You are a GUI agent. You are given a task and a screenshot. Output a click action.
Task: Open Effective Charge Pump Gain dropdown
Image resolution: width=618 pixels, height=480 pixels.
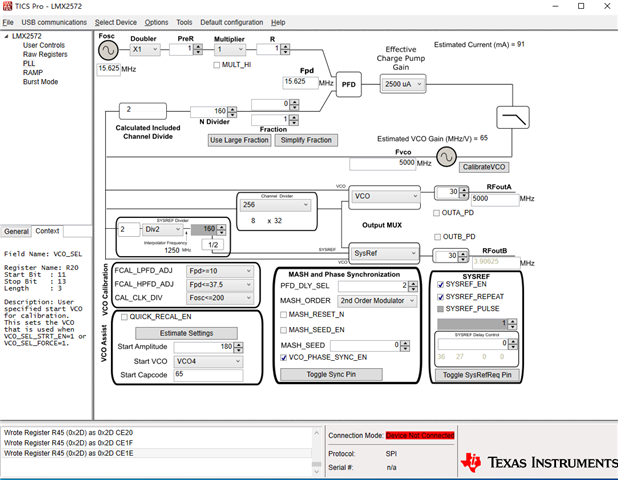[x=403, y=84]
